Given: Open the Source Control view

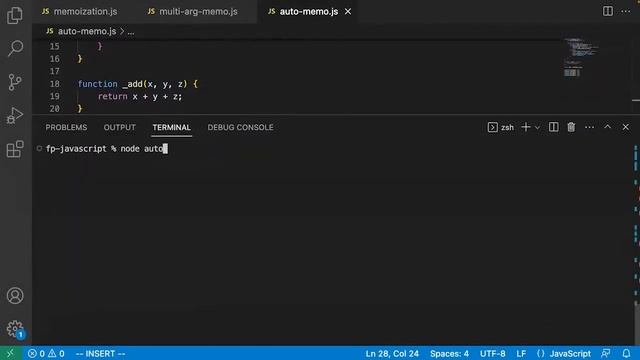Looking at the screenshot, I should click(x=15, y=82).
